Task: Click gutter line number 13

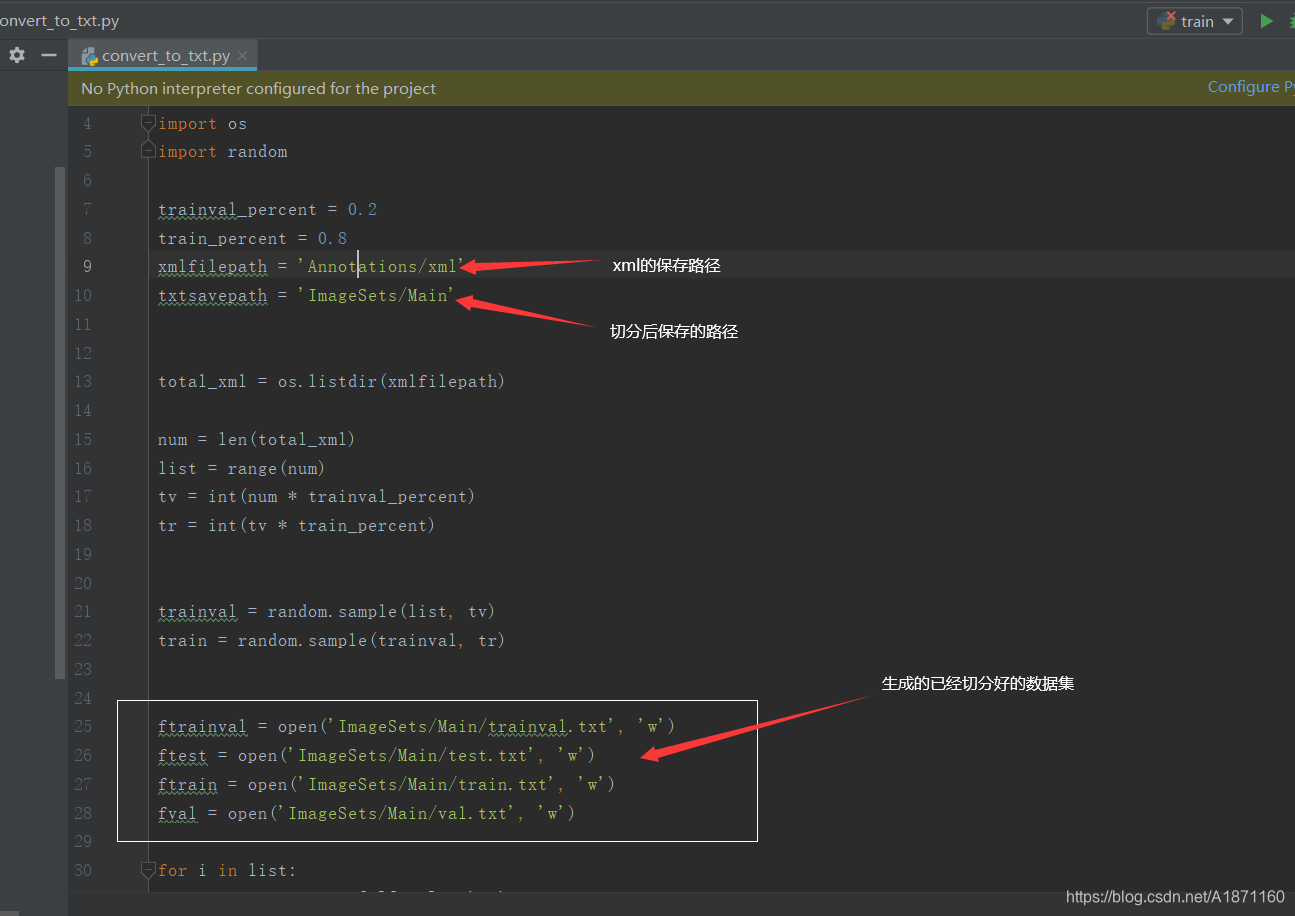Action: coord(82,382)
